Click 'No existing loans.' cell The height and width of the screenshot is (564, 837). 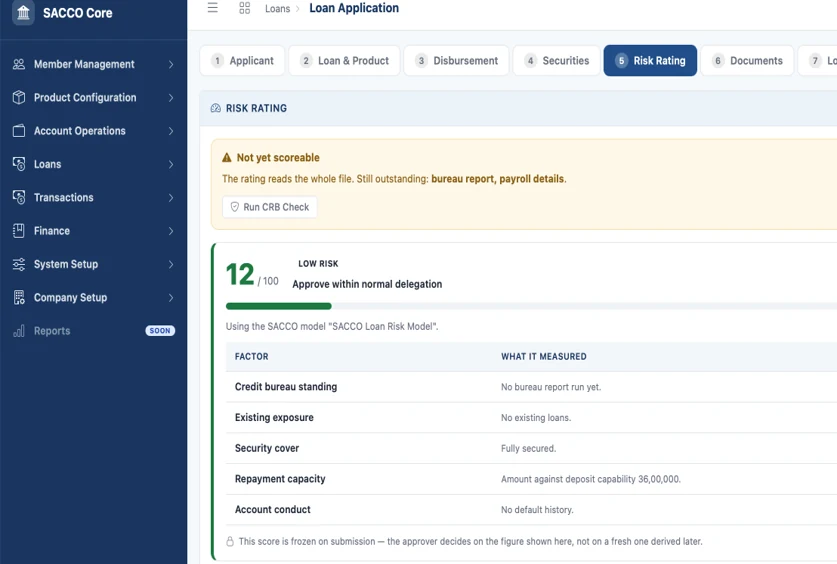(536, 418)
